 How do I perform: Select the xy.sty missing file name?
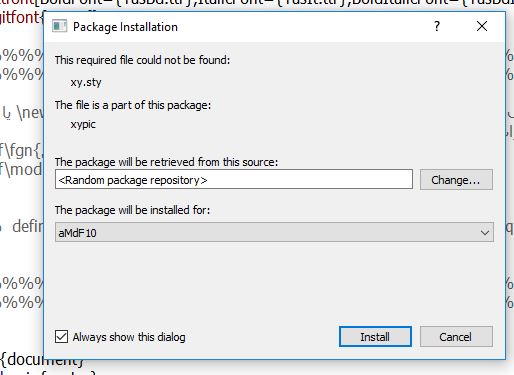86,82
